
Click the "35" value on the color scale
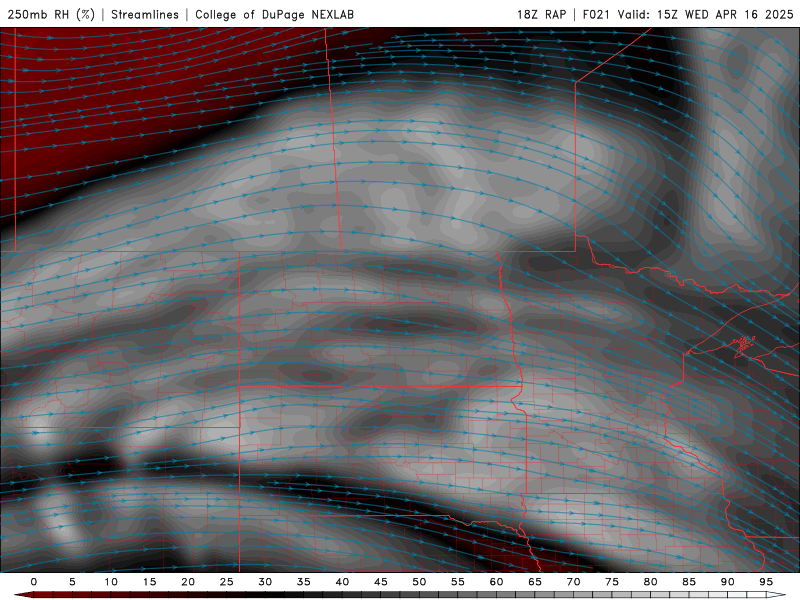(x=304, y=582)
